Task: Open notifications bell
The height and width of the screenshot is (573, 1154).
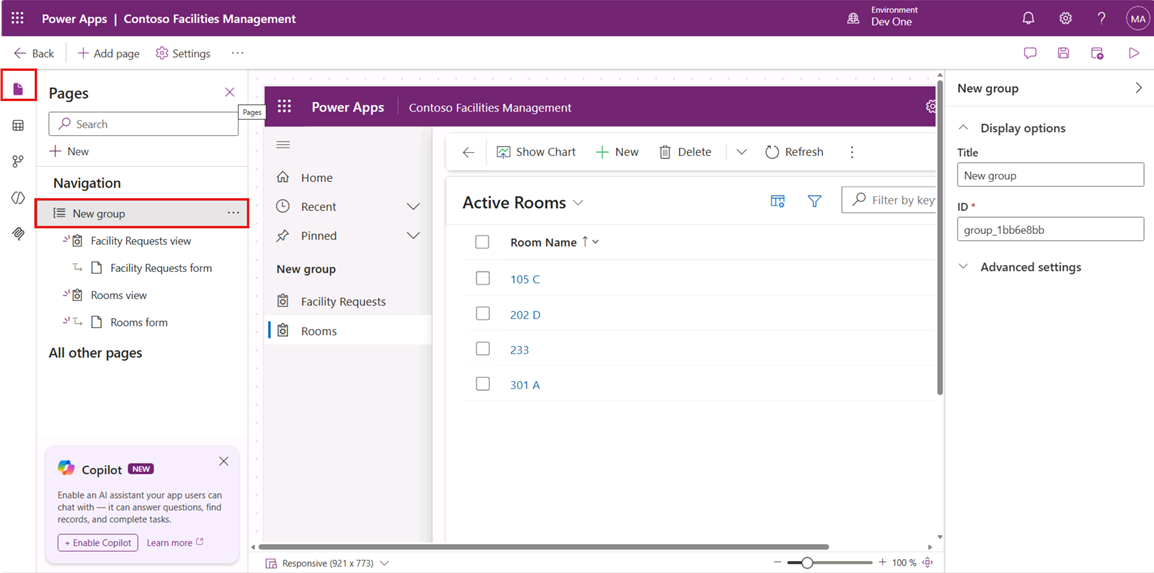Action: coord(1028,18)
